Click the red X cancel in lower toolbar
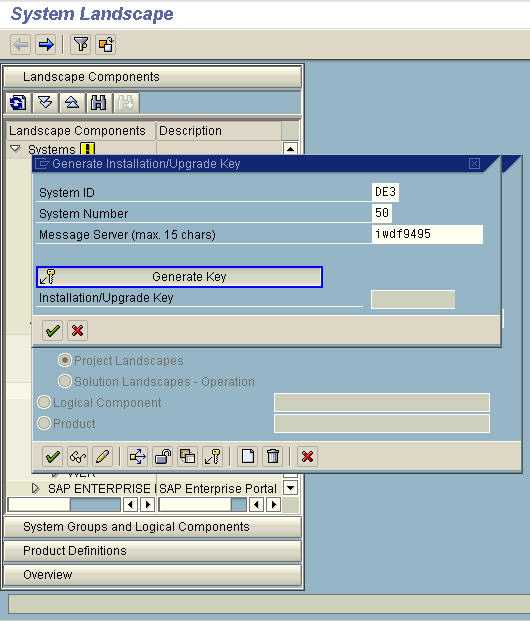 coord(307,457)
